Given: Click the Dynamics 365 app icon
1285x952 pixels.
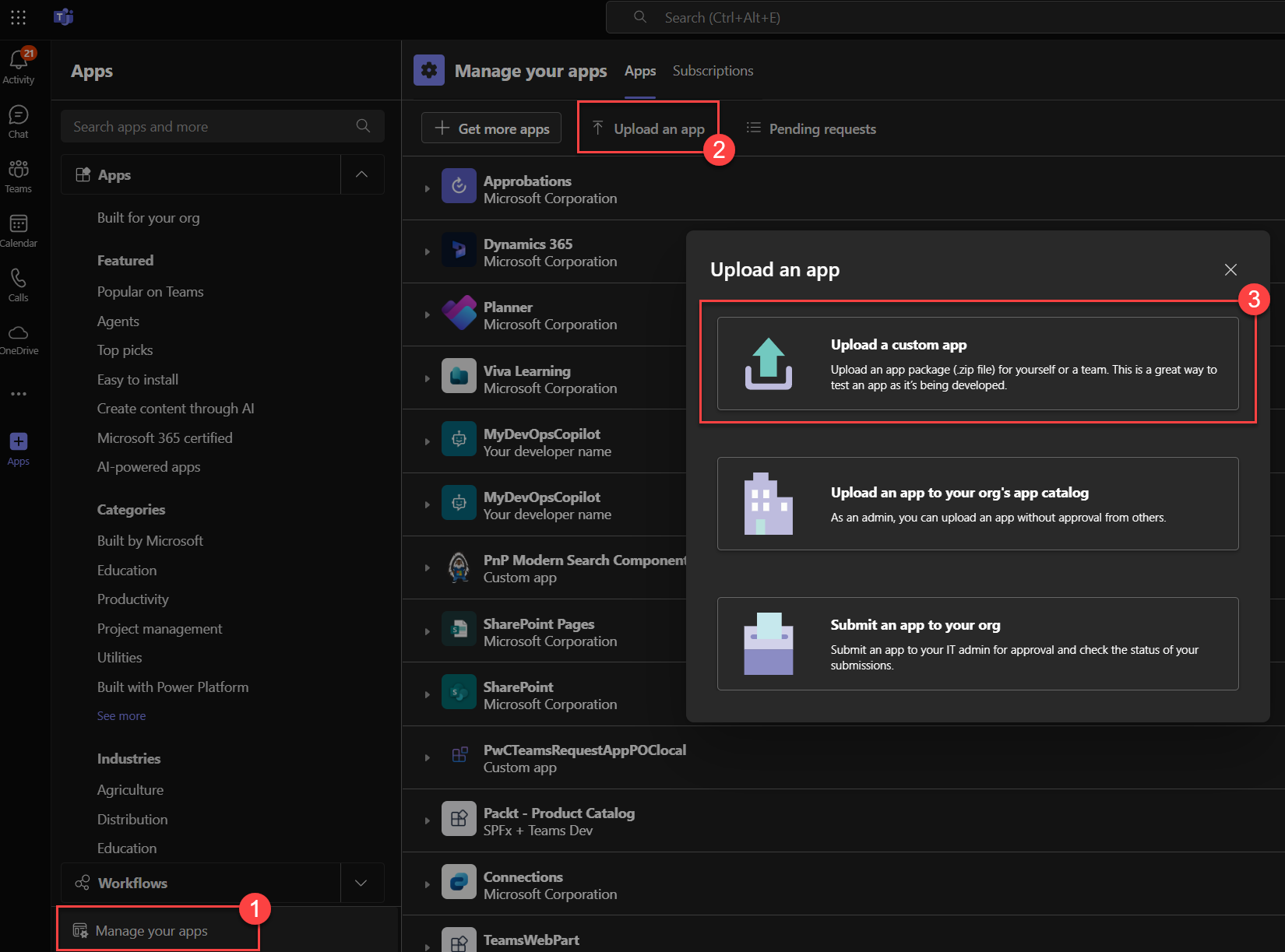Looking at the screenshot, I should coord(459,249).
